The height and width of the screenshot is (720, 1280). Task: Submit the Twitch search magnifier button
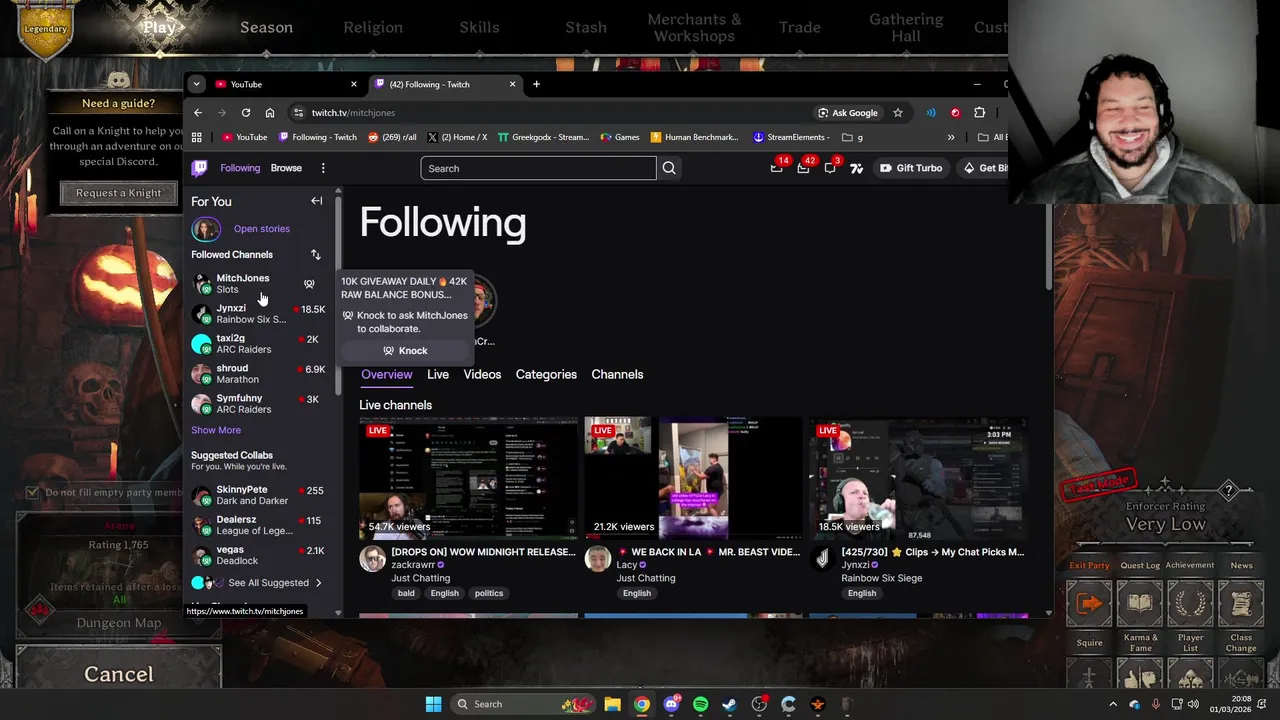pyautogui.click(x=669, y=168)
